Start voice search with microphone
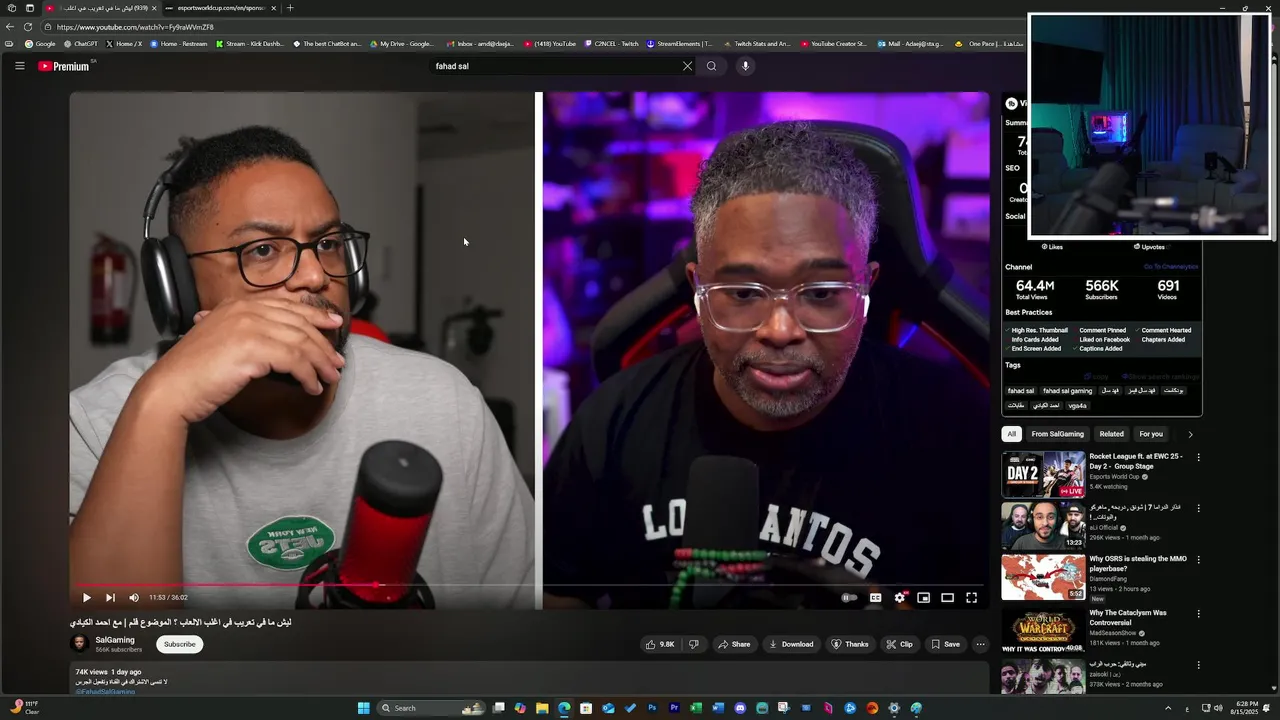This screenshot has height=720, width=1280. 745,66
